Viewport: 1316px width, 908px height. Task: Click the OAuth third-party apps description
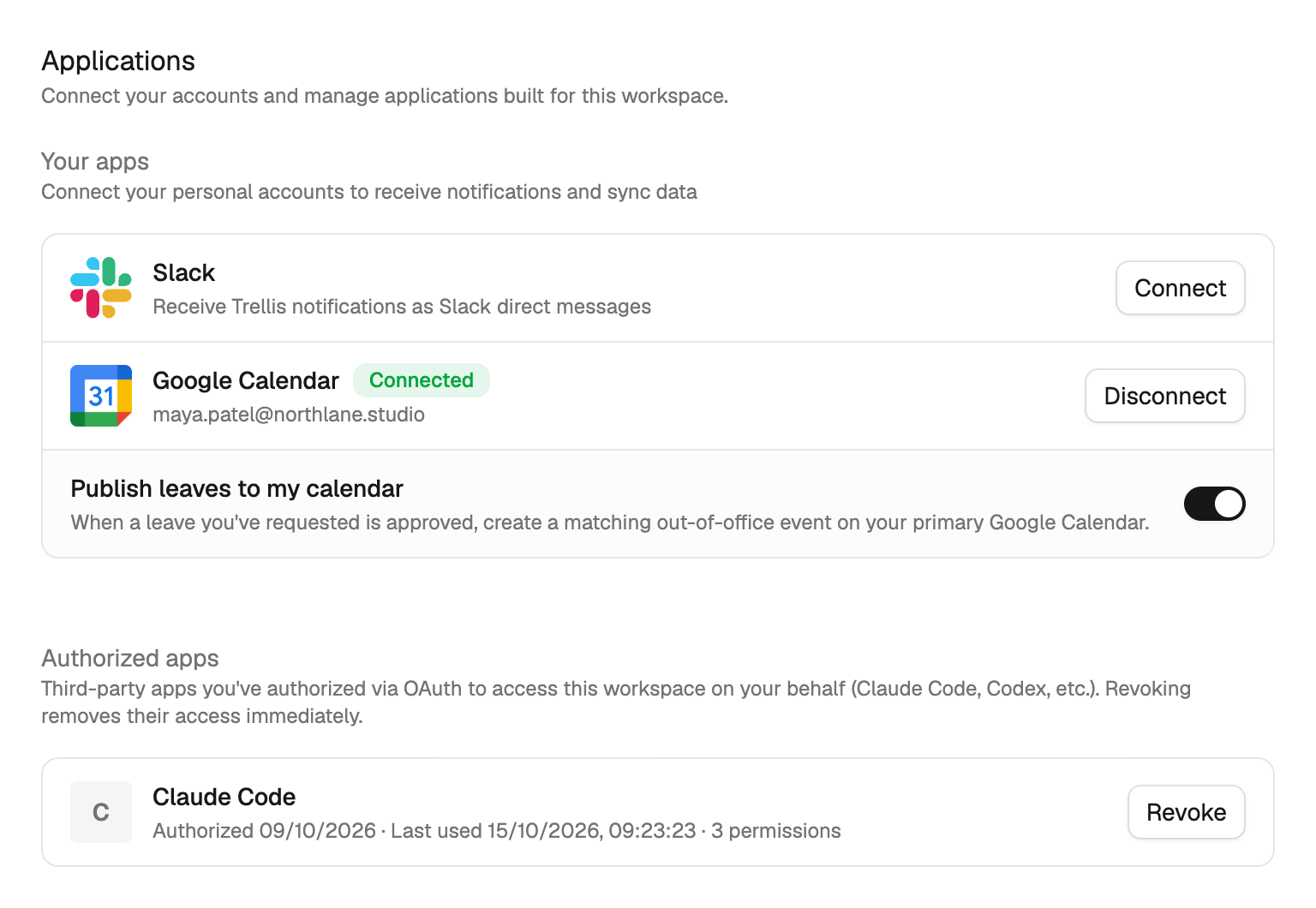616,702
